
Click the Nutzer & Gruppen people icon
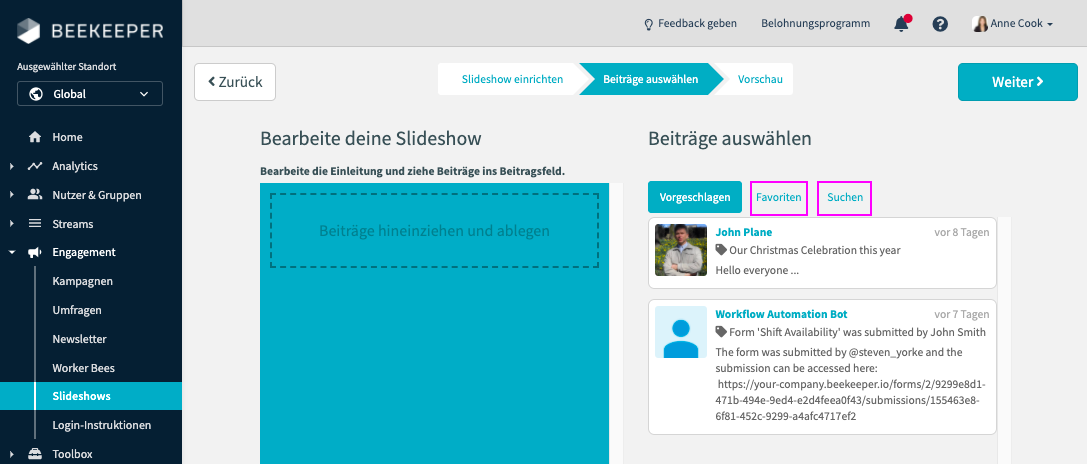[35, 195]
